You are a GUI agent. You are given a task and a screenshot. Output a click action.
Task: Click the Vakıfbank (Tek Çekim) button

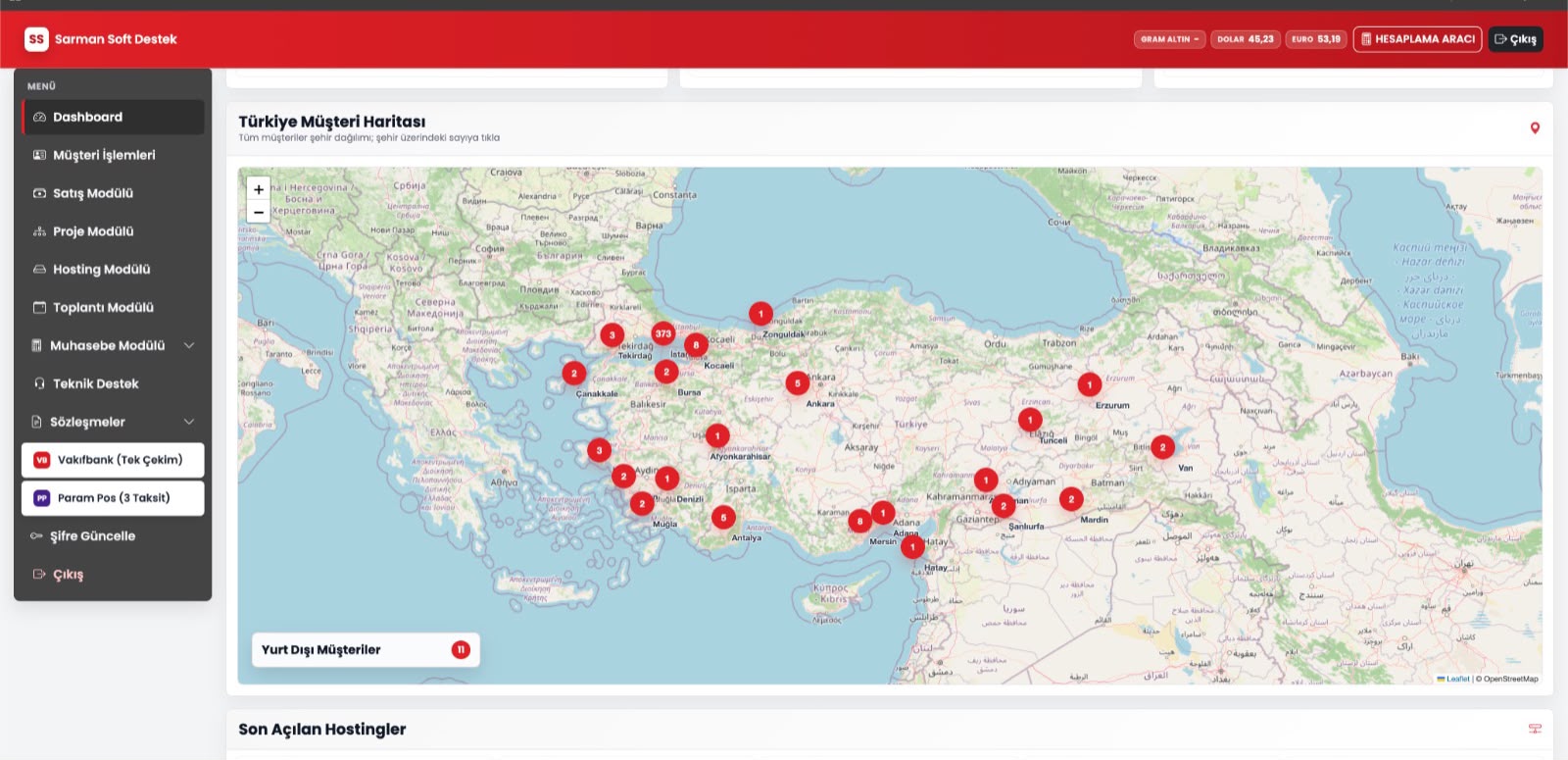[x=113, y=460]
